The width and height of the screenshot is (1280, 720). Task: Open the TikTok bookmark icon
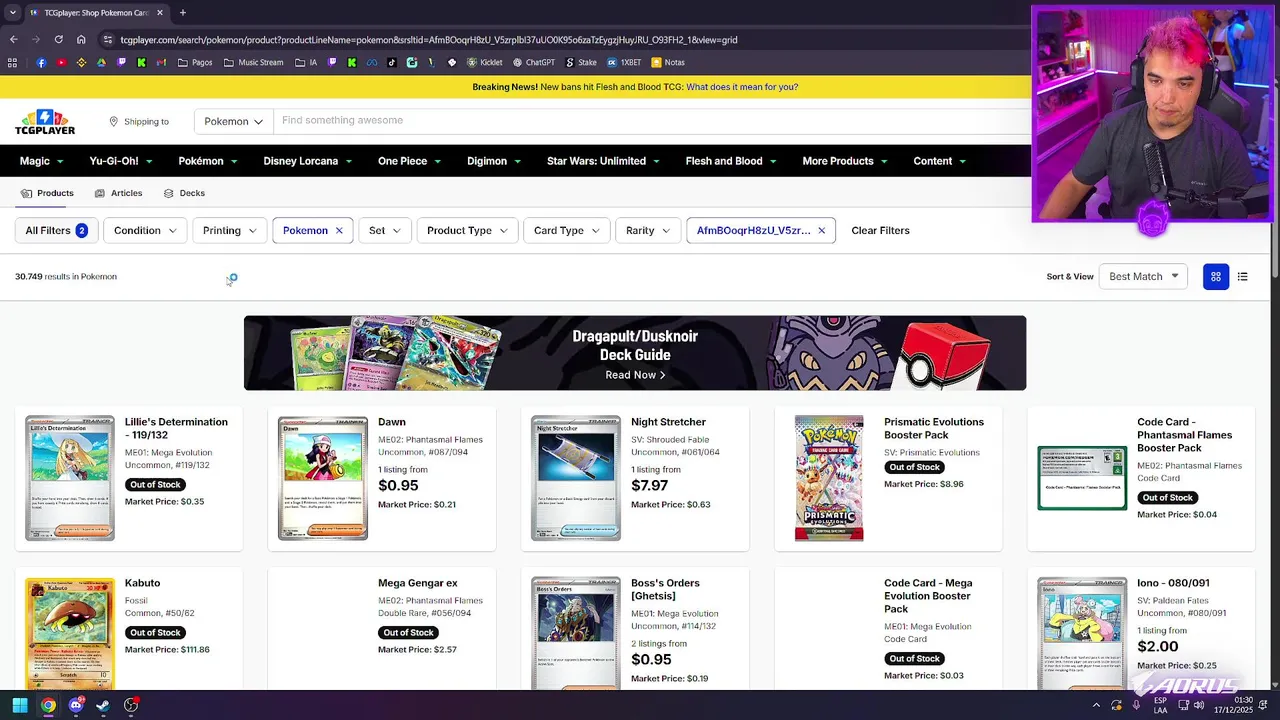(391, 62)
